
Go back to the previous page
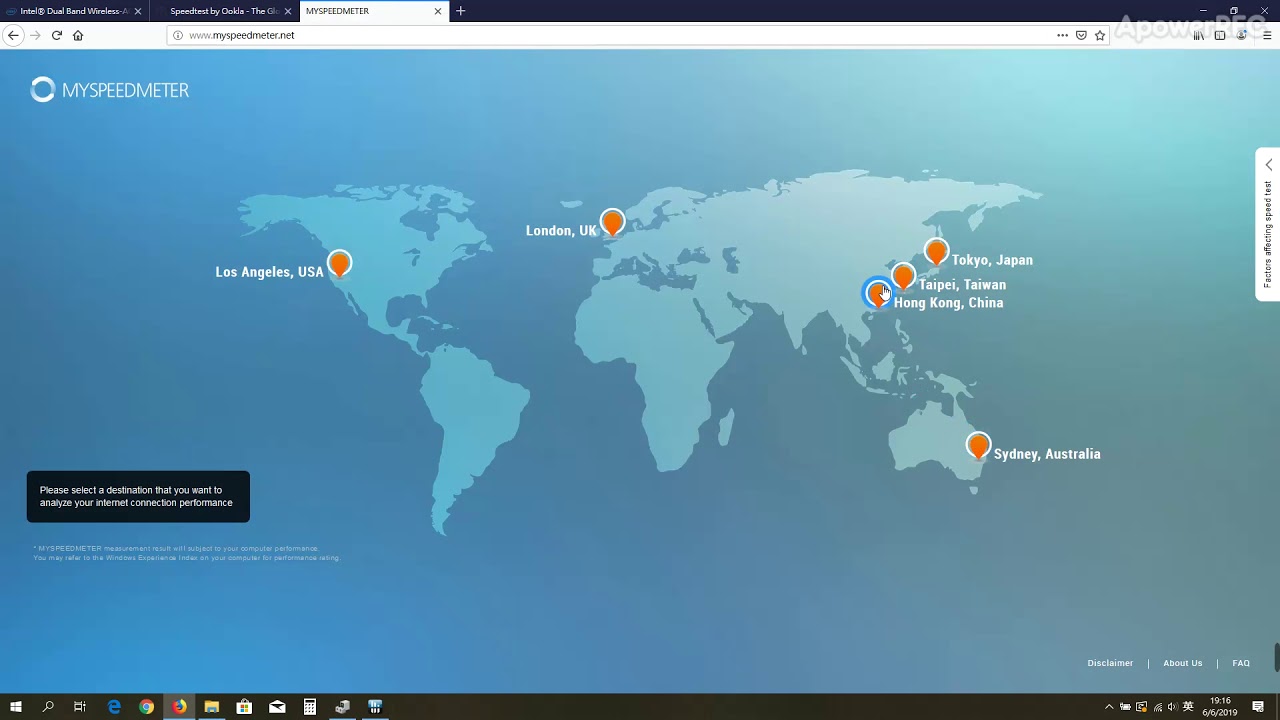tap(13, 35)
